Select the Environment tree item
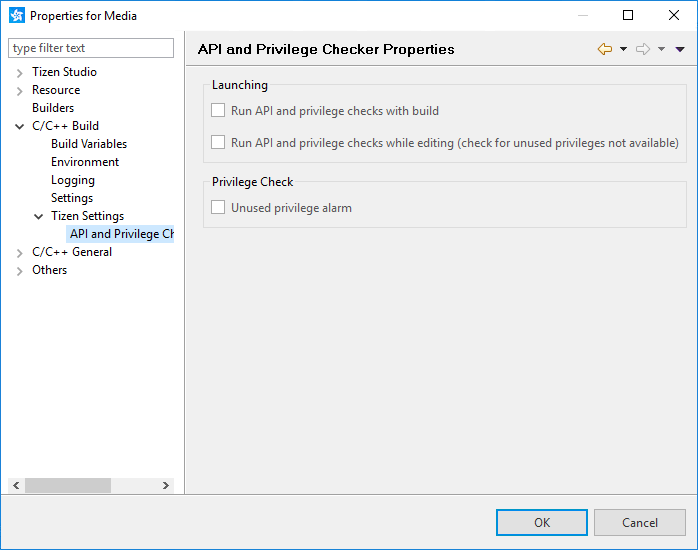 (85, 162)
